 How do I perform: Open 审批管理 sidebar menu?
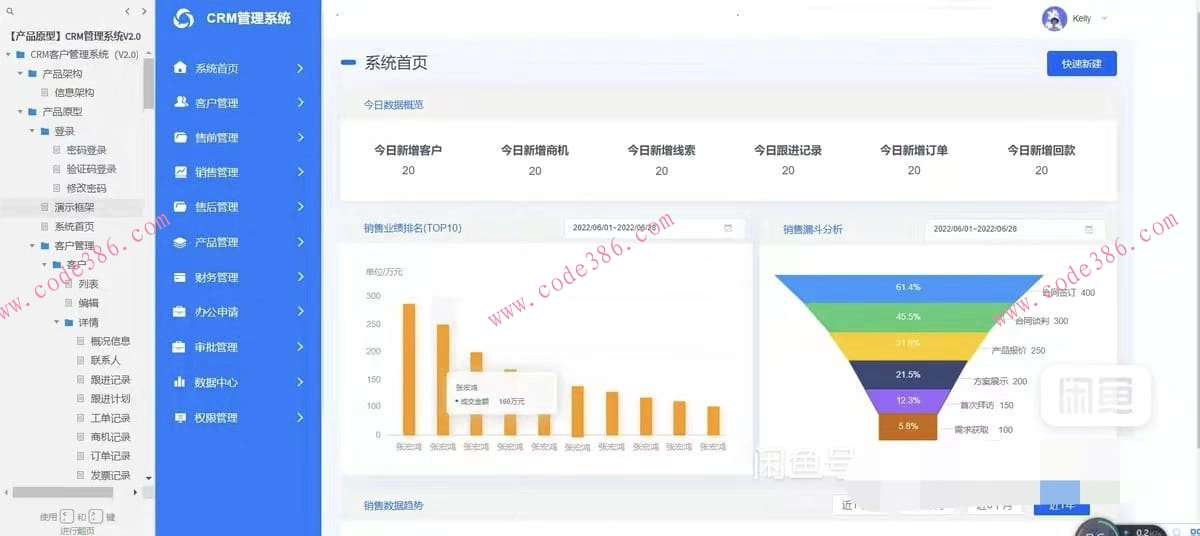click(x=238, y=347)
